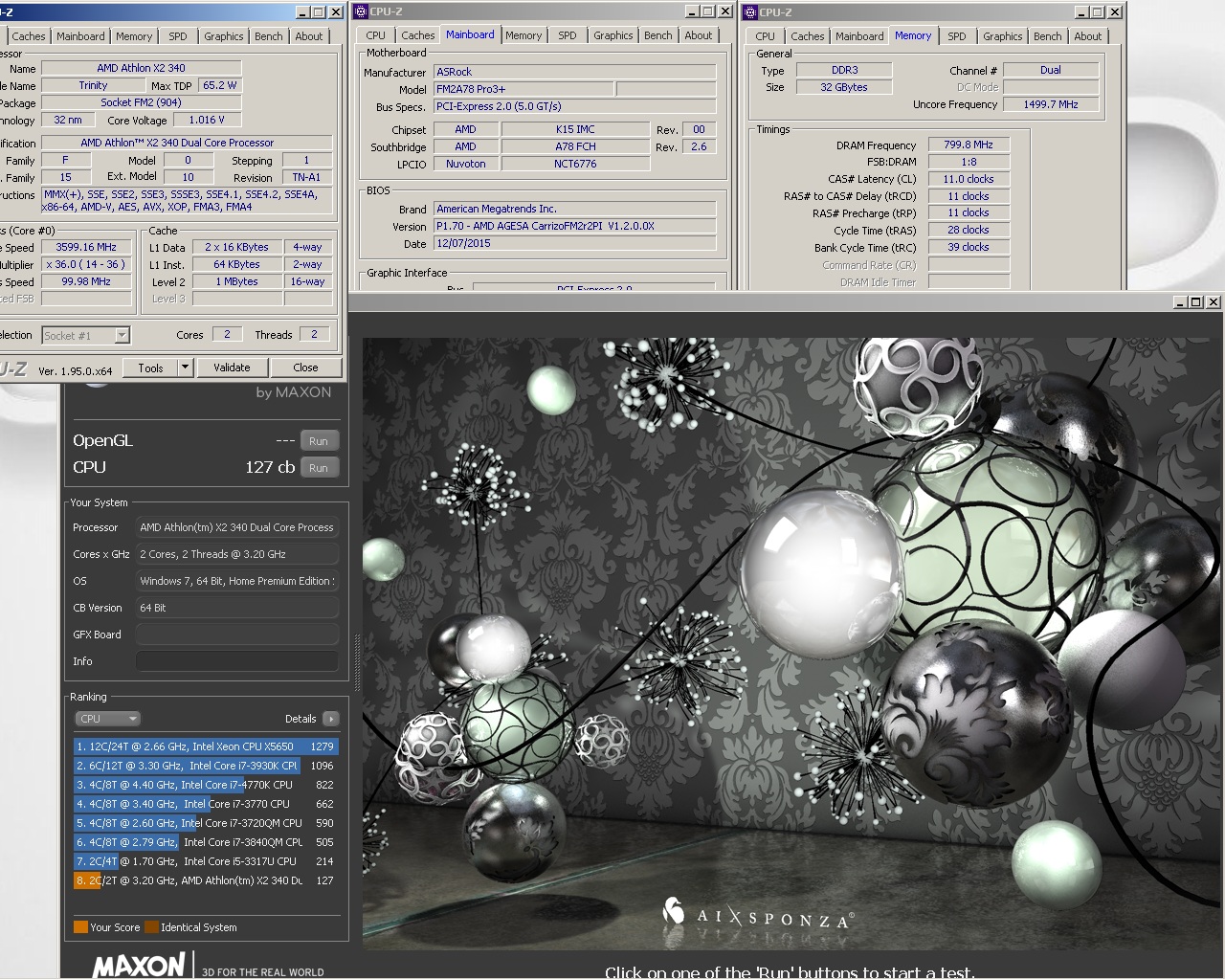The height and width of the screenshot is (980, 1225).
Task: Open Graphics tab in right CPU-Z window
Action: [x=1003, y=36]
